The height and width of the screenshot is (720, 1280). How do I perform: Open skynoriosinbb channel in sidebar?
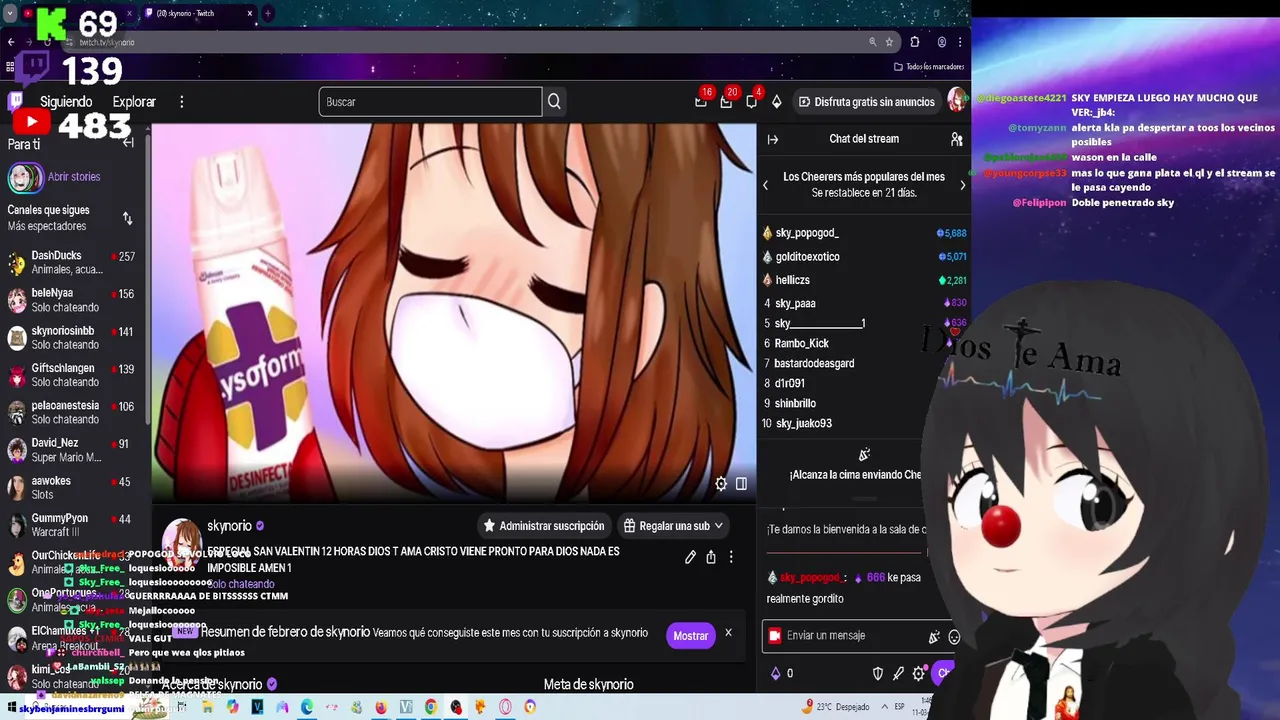pyautogui.click(x=70, y=337)
